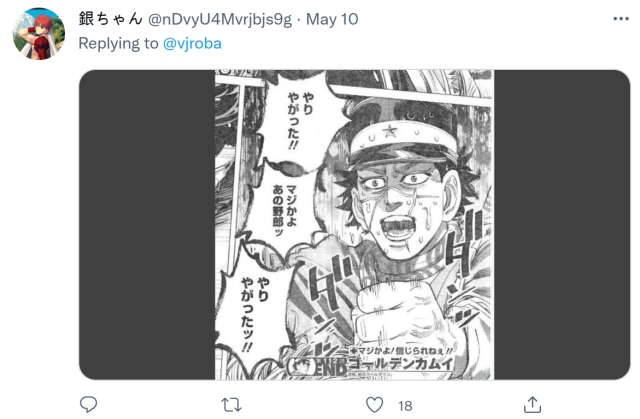Open the display name 銀ちゃん
This screenshot has width=640, height=419.
click(110, 19)
